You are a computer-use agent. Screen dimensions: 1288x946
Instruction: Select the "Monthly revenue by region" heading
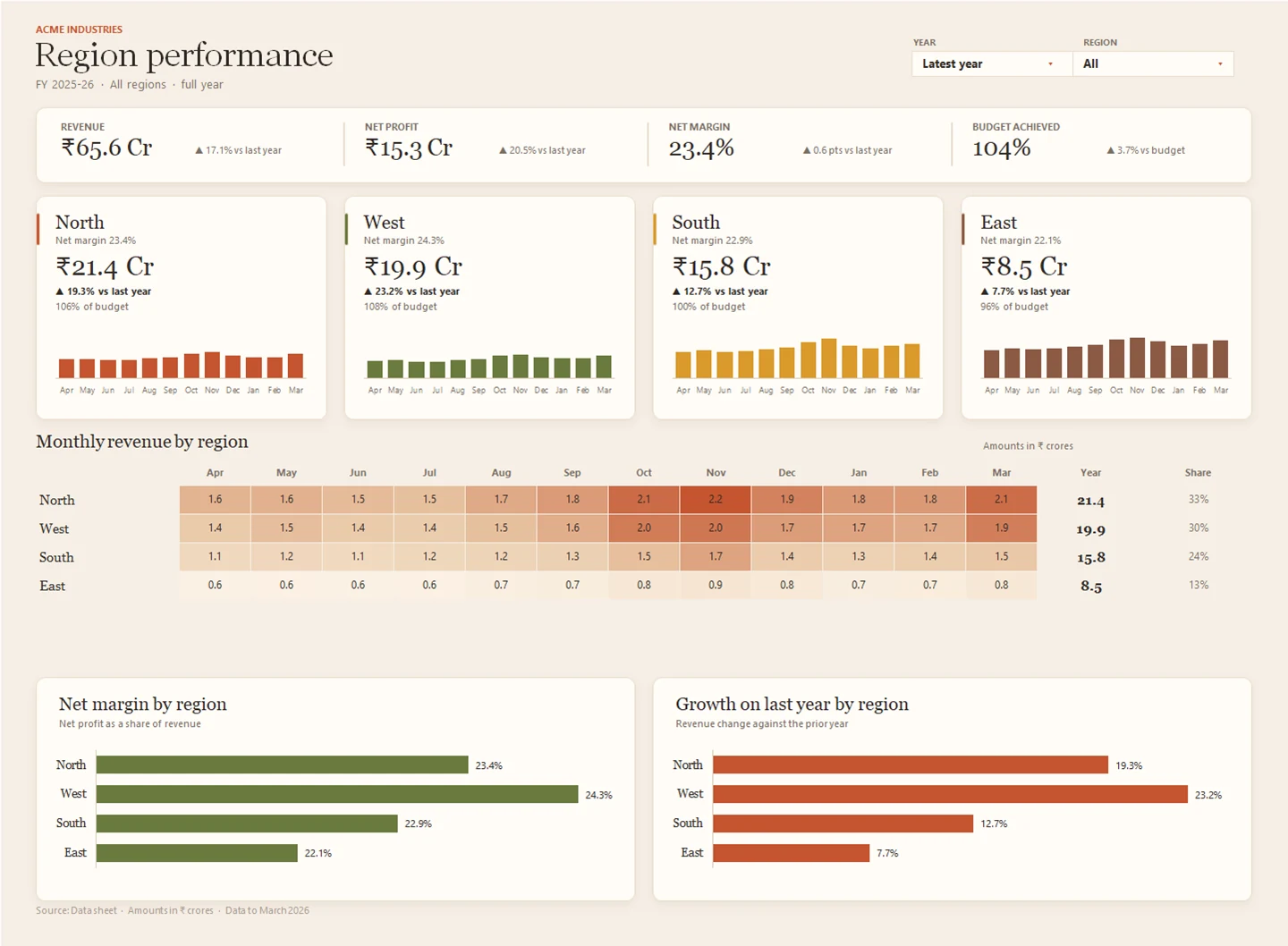click(142, 442)
